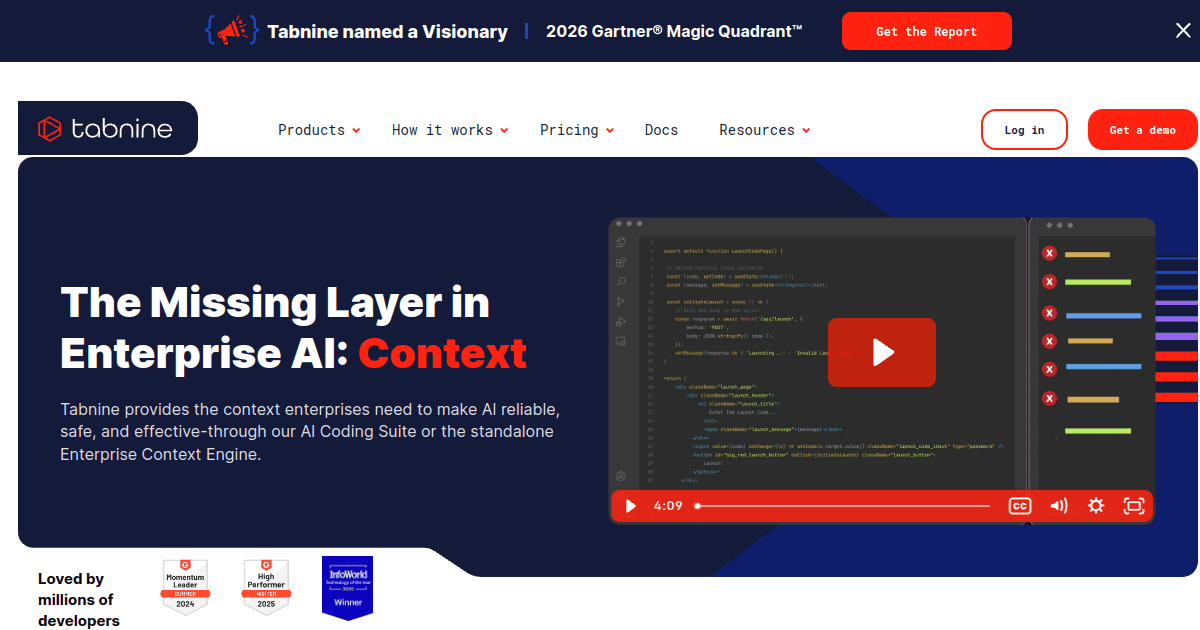The image size is (1200, 630).
Task: Open the Resources menu
Action: point(765,130)
